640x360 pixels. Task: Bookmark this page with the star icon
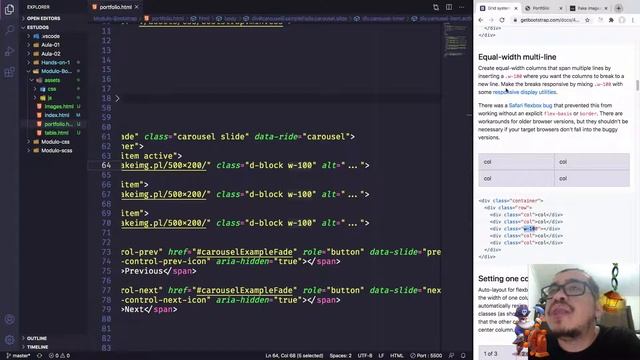click(587, 20)
